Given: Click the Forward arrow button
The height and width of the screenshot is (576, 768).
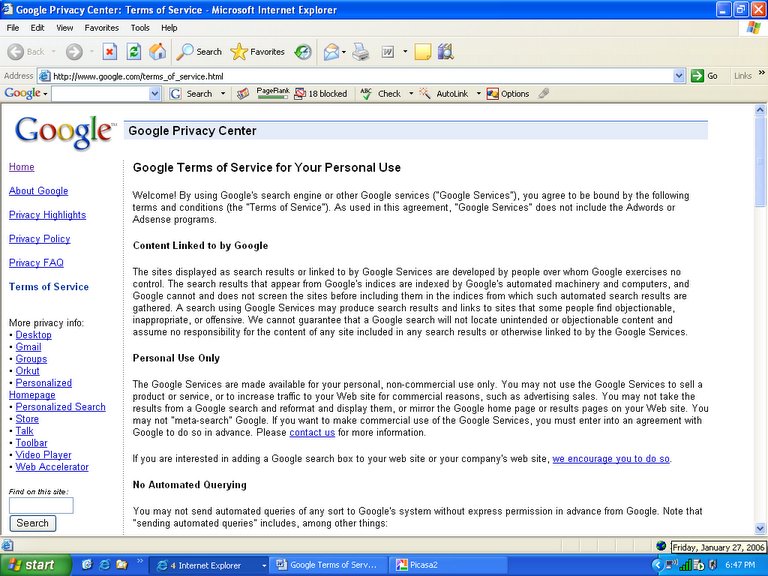Looking at the screenshot, I should coord(74,51).
